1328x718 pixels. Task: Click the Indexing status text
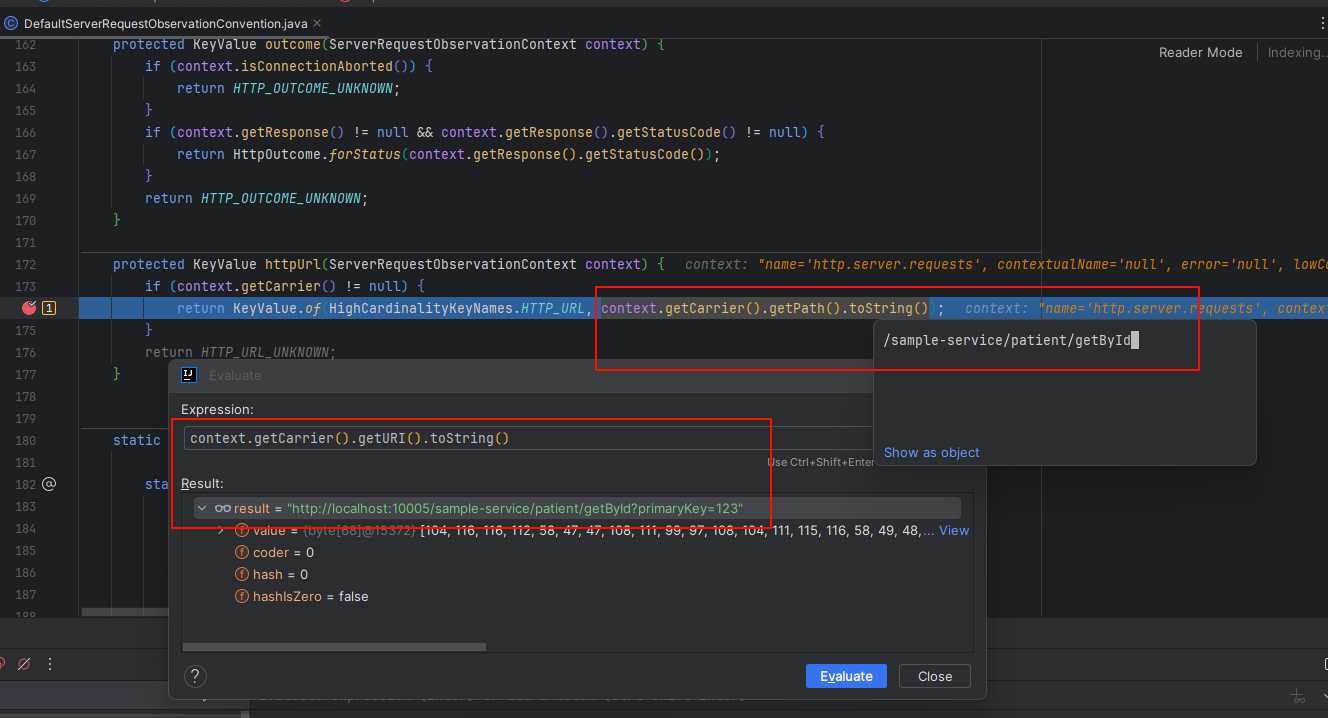pos(1297,52)
